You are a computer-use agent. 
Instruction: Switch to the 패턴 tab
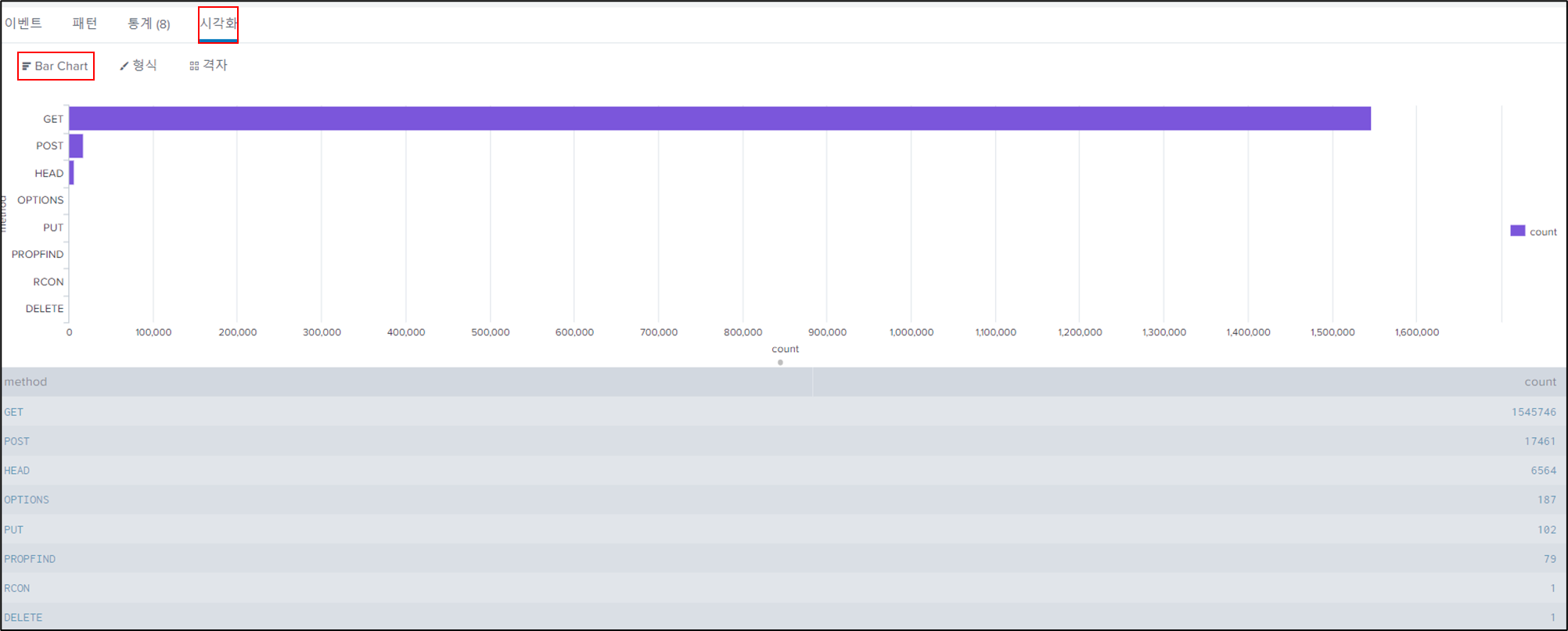85,23
